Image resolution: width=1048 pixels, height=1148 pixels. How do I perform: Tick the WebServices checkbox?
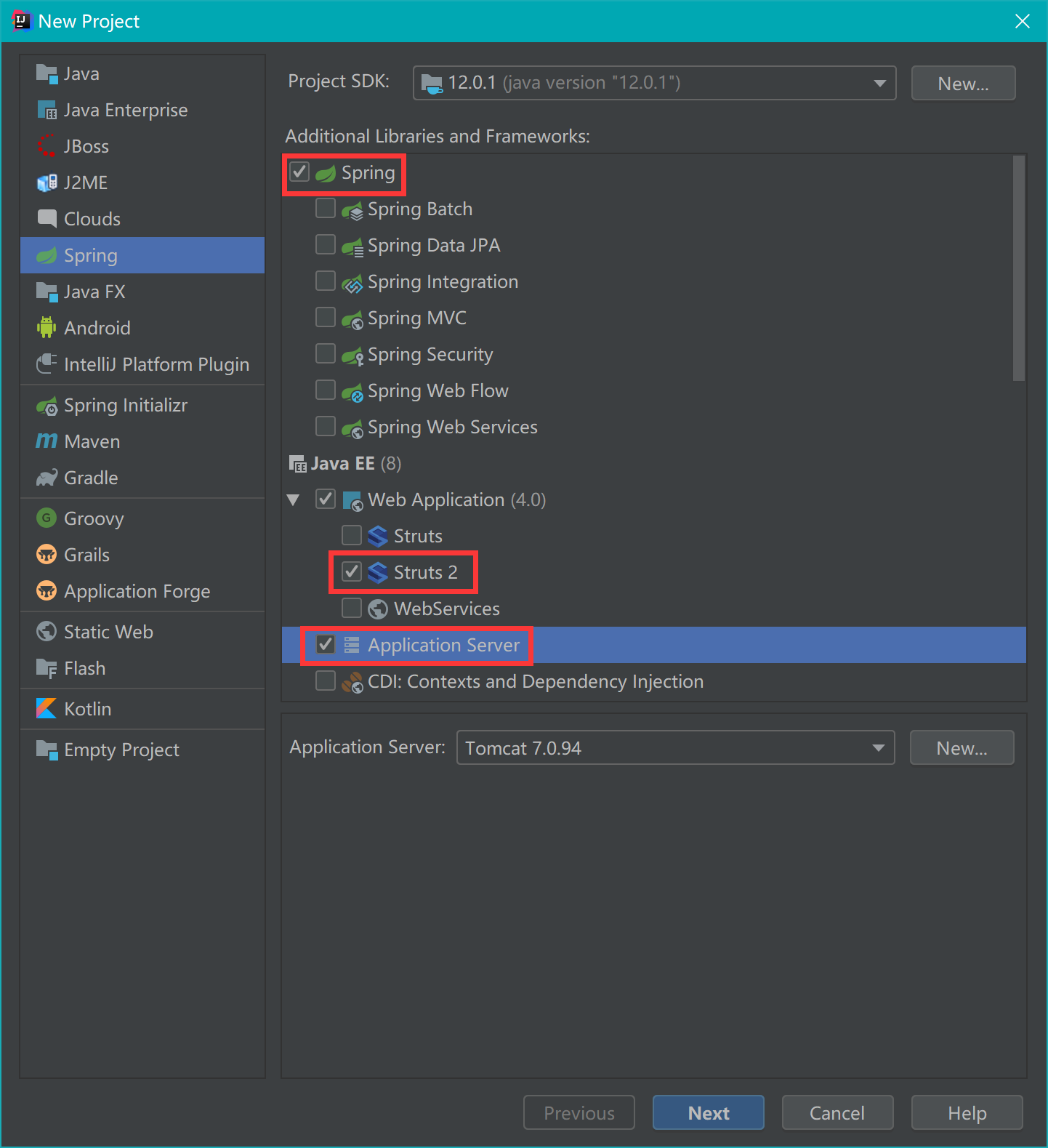coord(352,608)
